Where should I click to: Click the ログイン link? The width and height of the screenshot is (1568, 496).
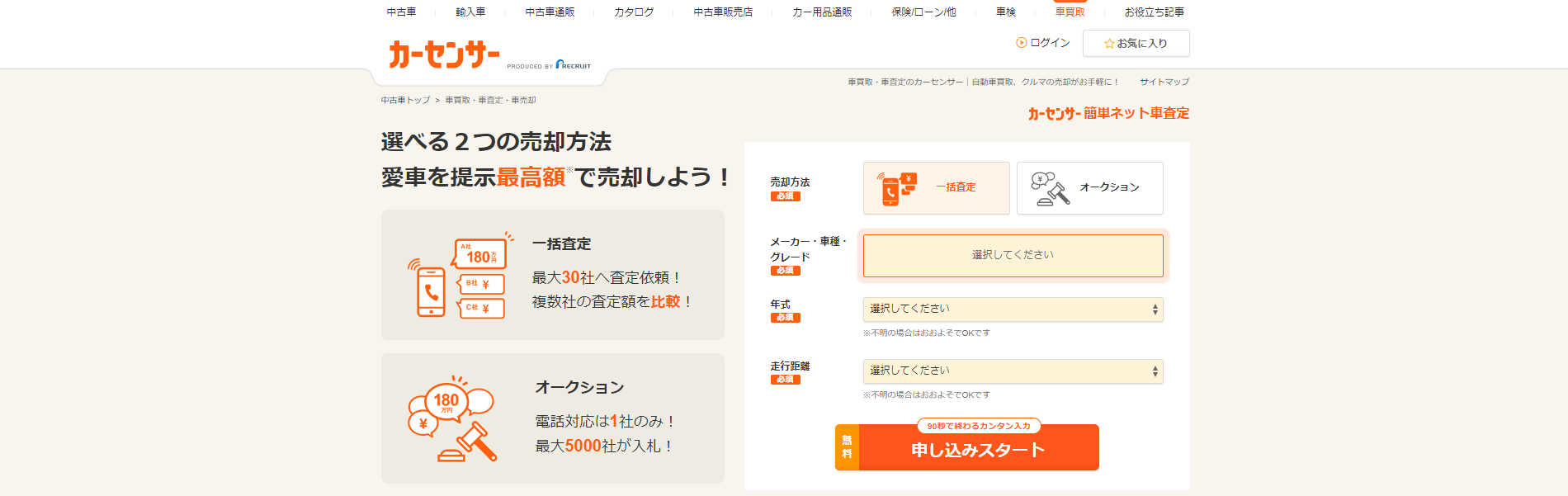[x=1050, y=43]
